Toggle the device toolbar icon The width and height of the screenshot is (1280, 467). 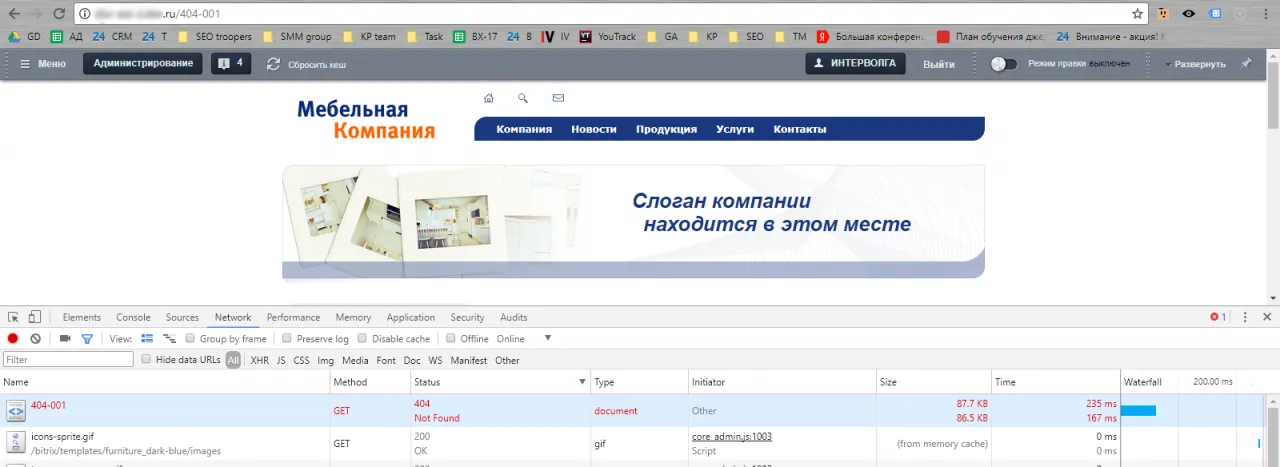point(34,317)
